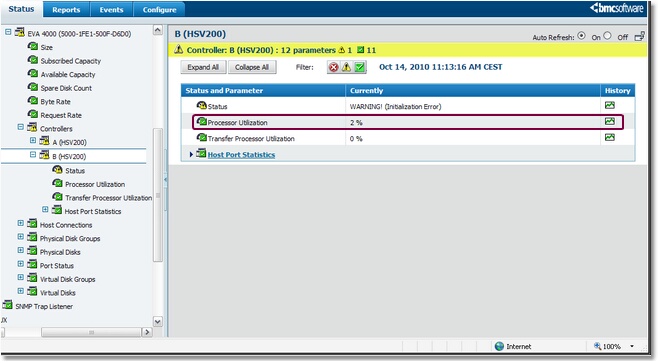Filter by yellow warning status icon

click(346, 67)
